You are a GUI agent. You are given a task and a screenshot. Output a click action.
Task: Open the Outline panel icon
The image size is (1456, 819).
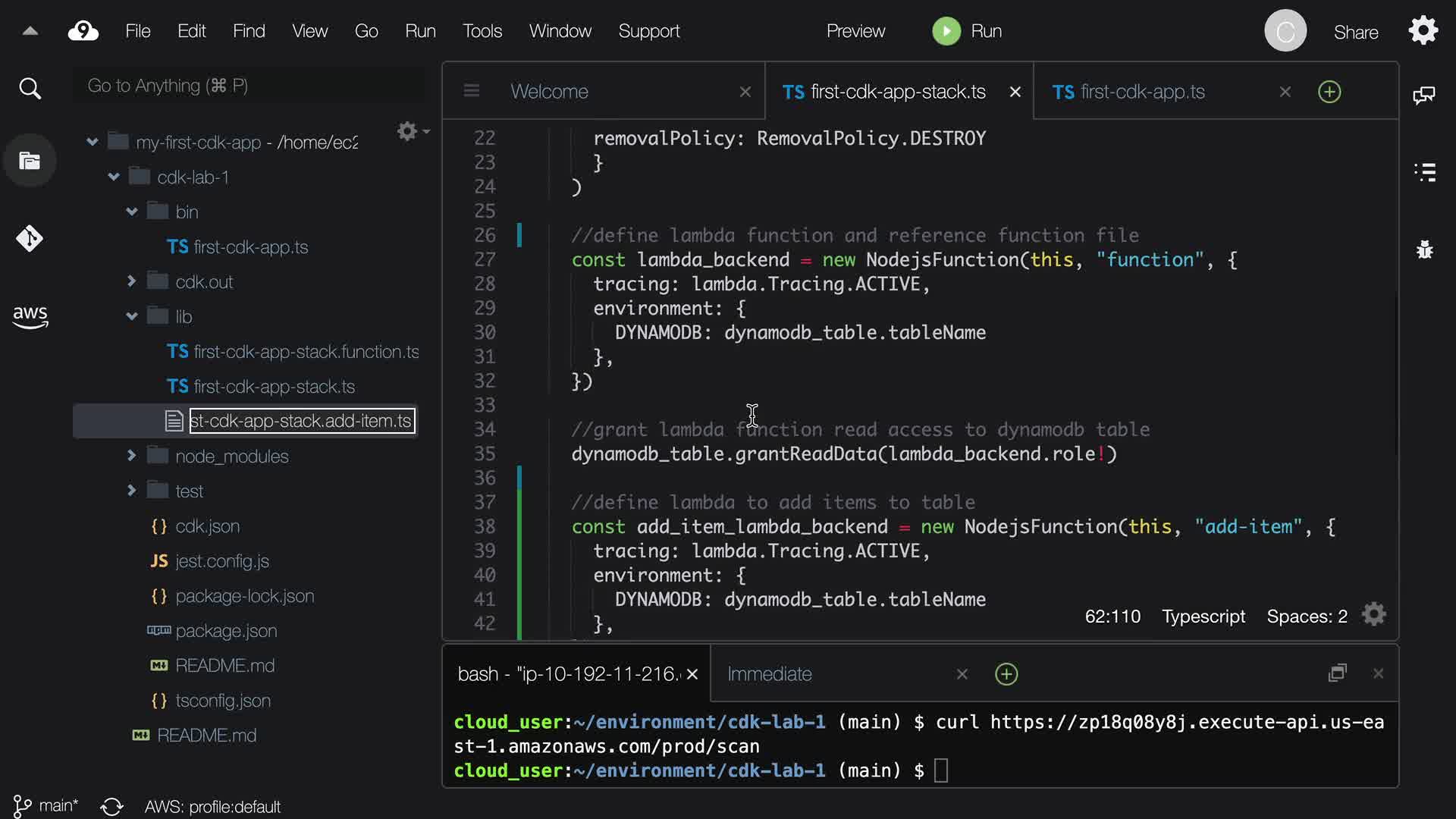point(1424,172)
